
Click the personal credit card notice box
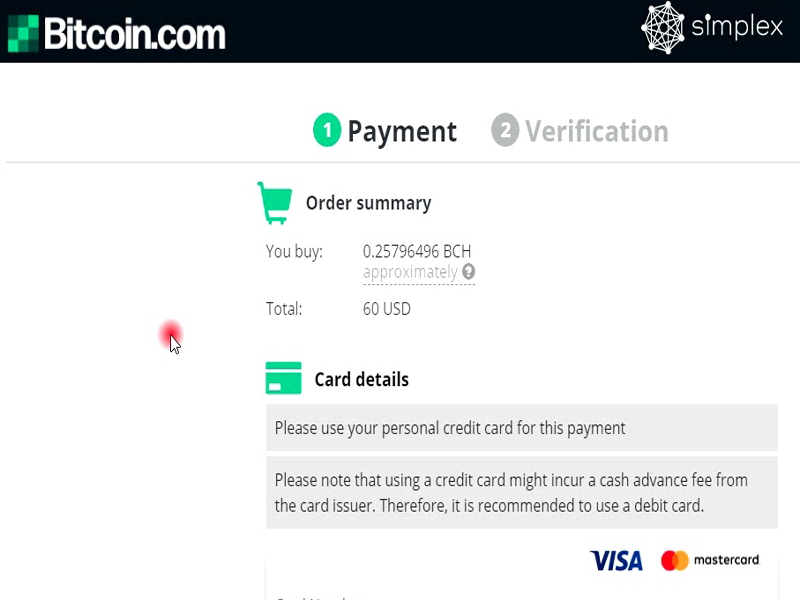pyautogui.click(x=521, y=428)
